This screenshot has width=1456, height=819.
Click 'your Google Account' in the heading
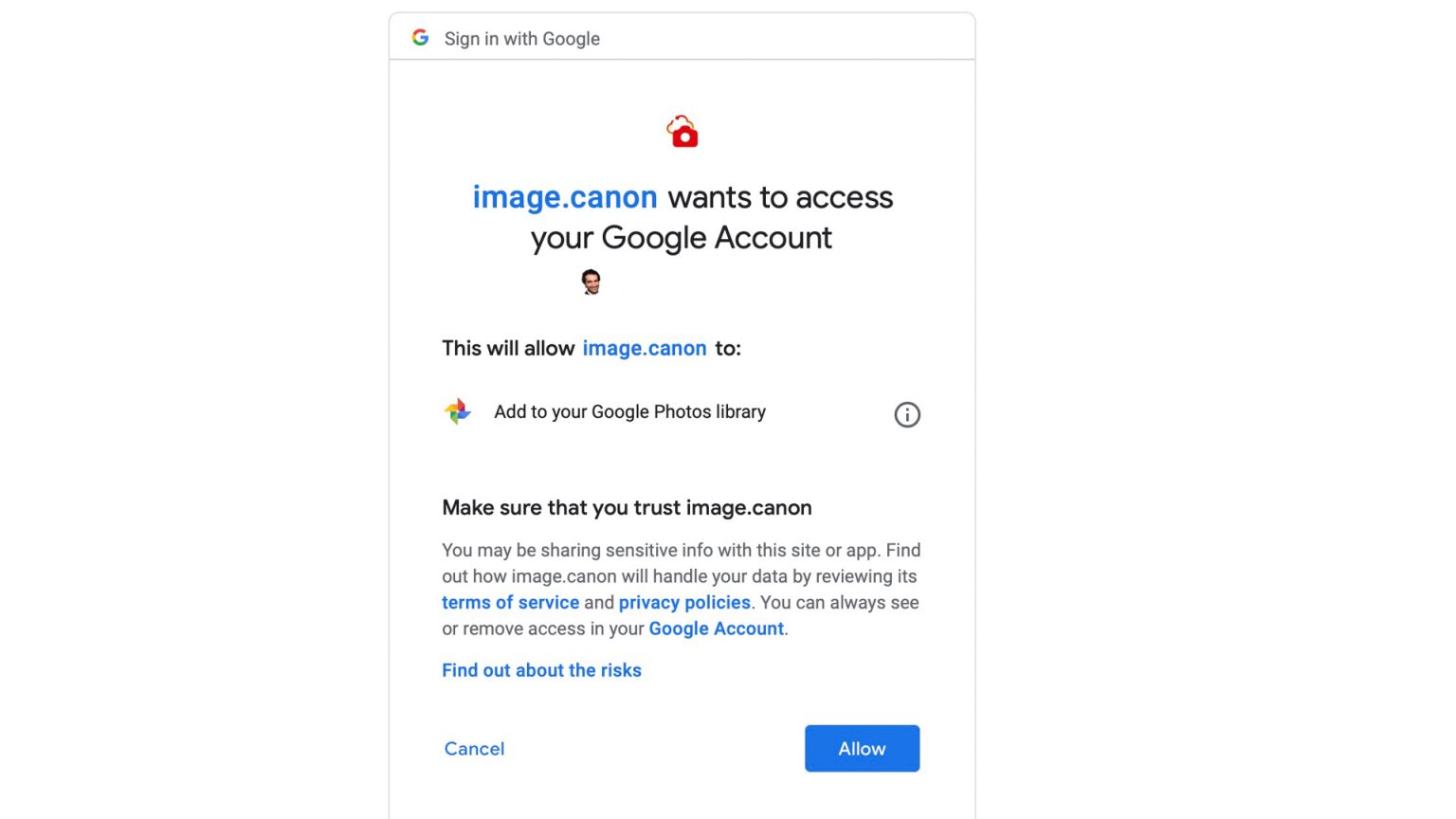pos(681,238)
